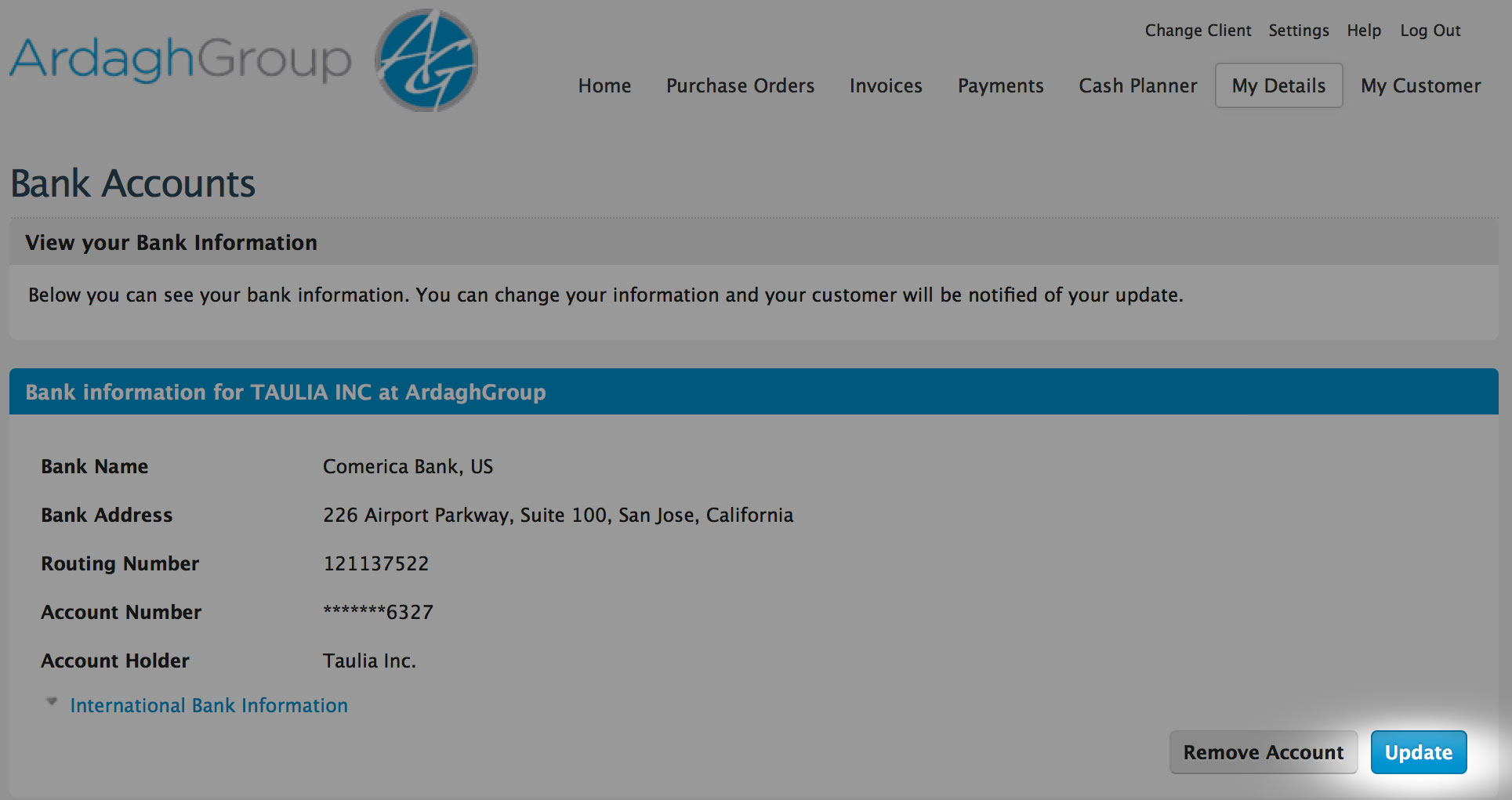Screen dimensions: 1512x800
Task: Open Settings from the top links
Action: [1299, 31]
